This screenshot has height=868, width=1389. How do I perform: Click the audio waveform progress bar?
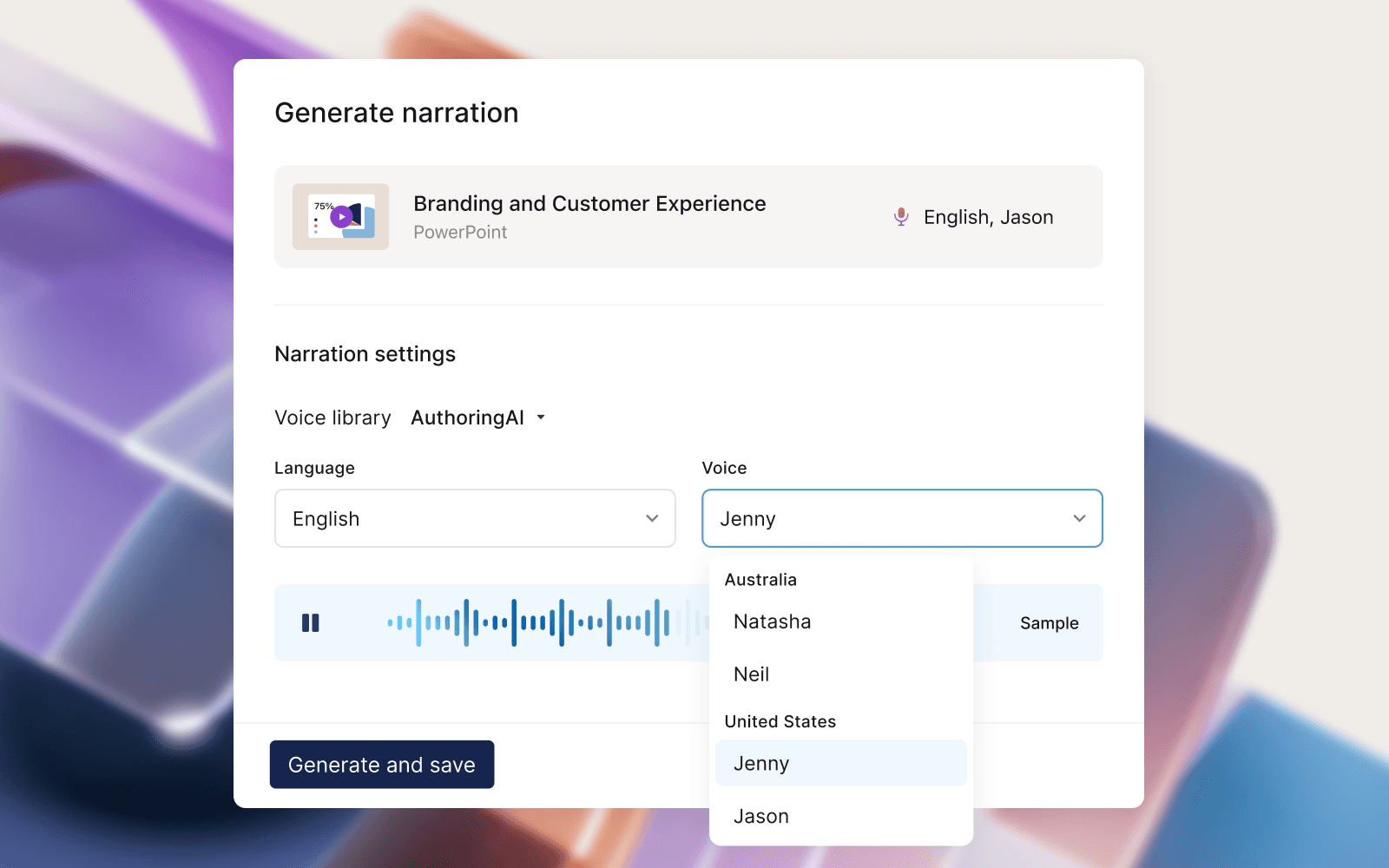(547, 622)
